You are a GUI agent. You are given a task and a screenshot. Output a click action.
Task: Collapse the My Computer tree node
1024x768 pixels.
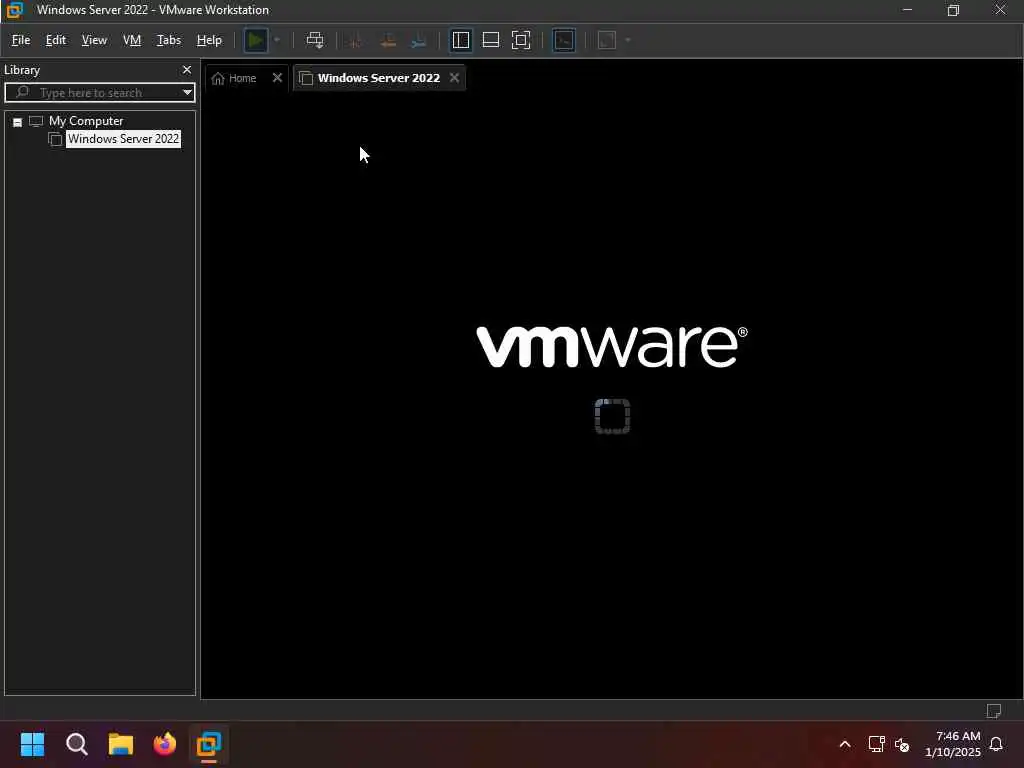point(18,122)
